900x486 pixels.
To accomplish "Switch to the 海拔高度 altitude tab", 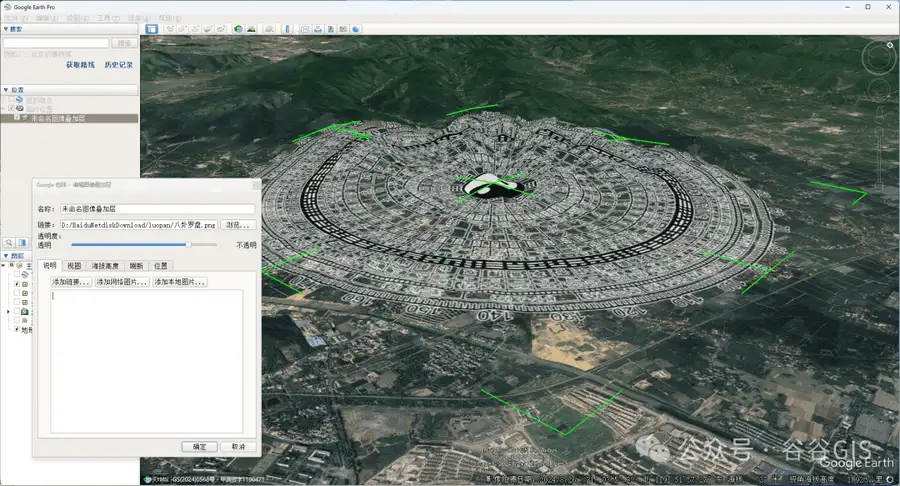I will click(105, 266).
